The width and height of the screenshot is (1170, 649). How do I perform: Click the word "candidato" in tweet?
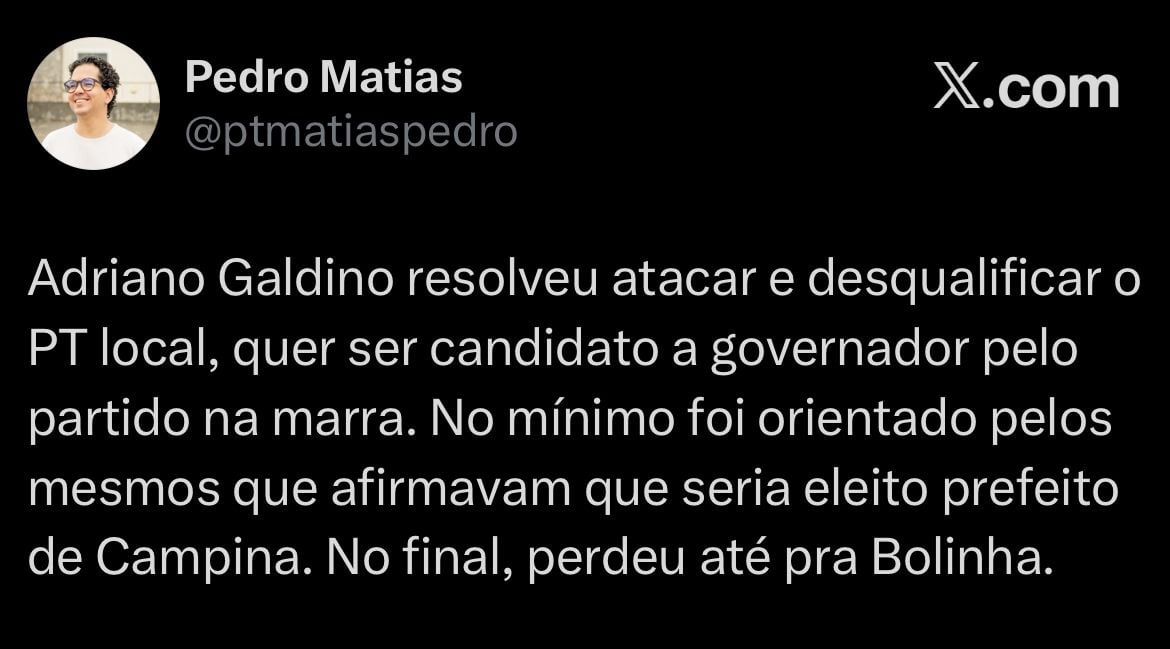(544, 349)
